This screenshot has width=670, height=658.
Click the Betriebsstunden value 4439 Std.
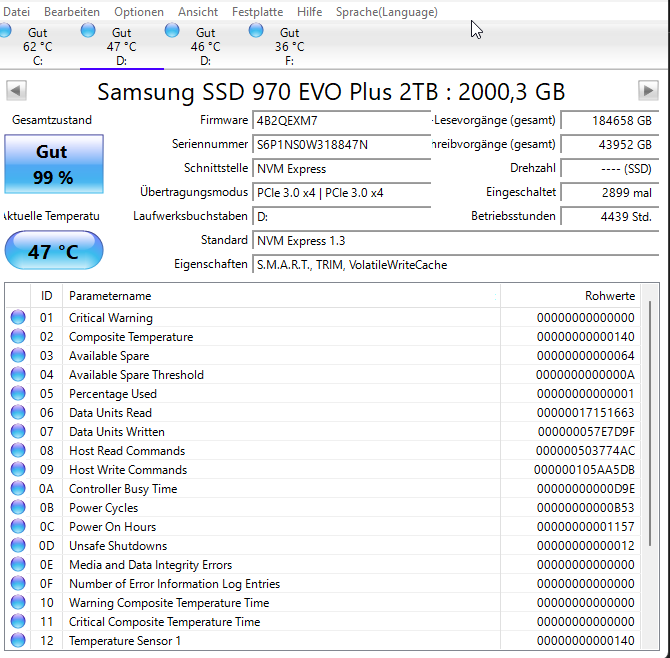pos(610,217)
